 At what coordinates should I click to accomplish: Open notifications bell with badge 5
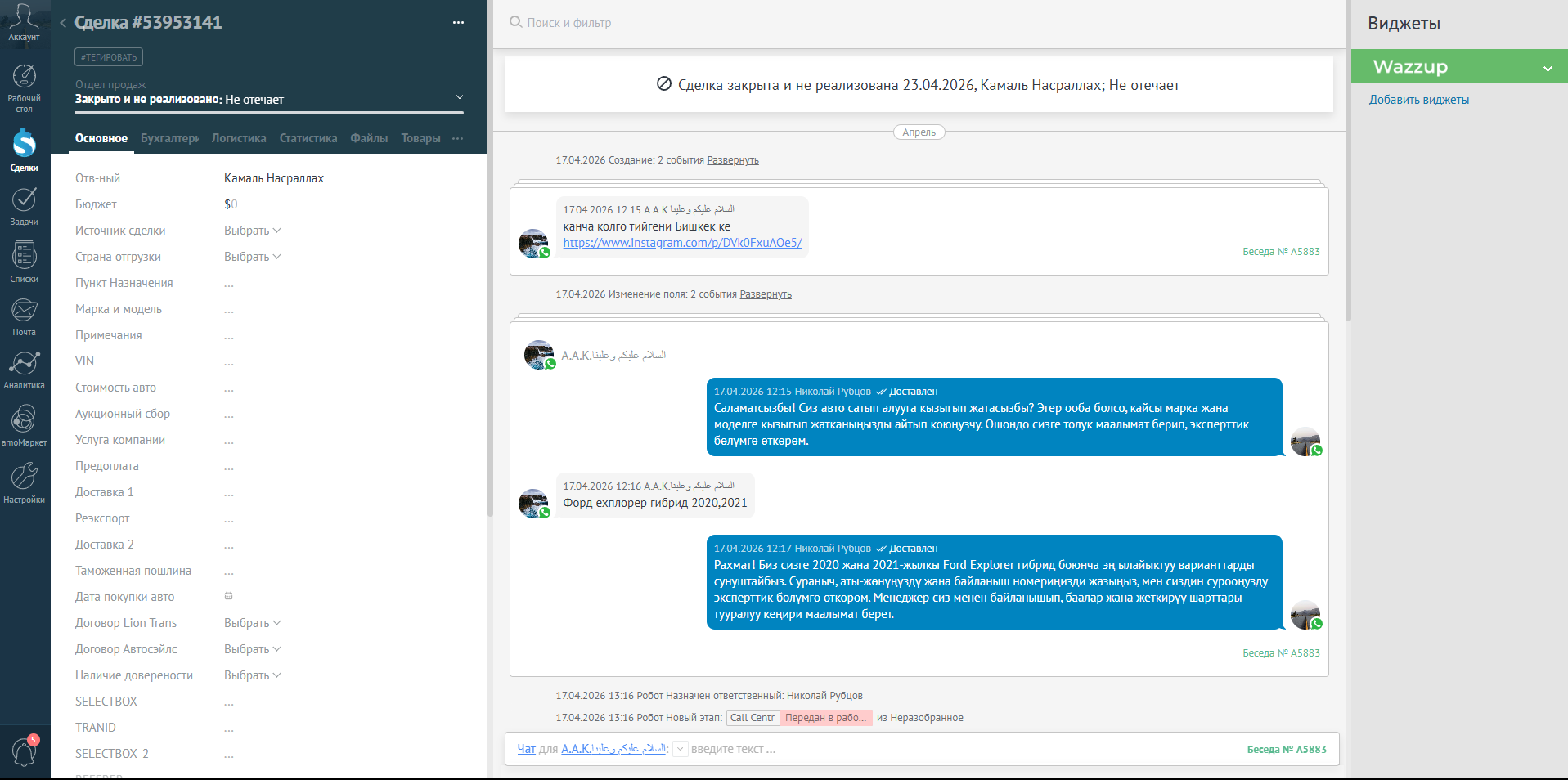coord(24,751)
